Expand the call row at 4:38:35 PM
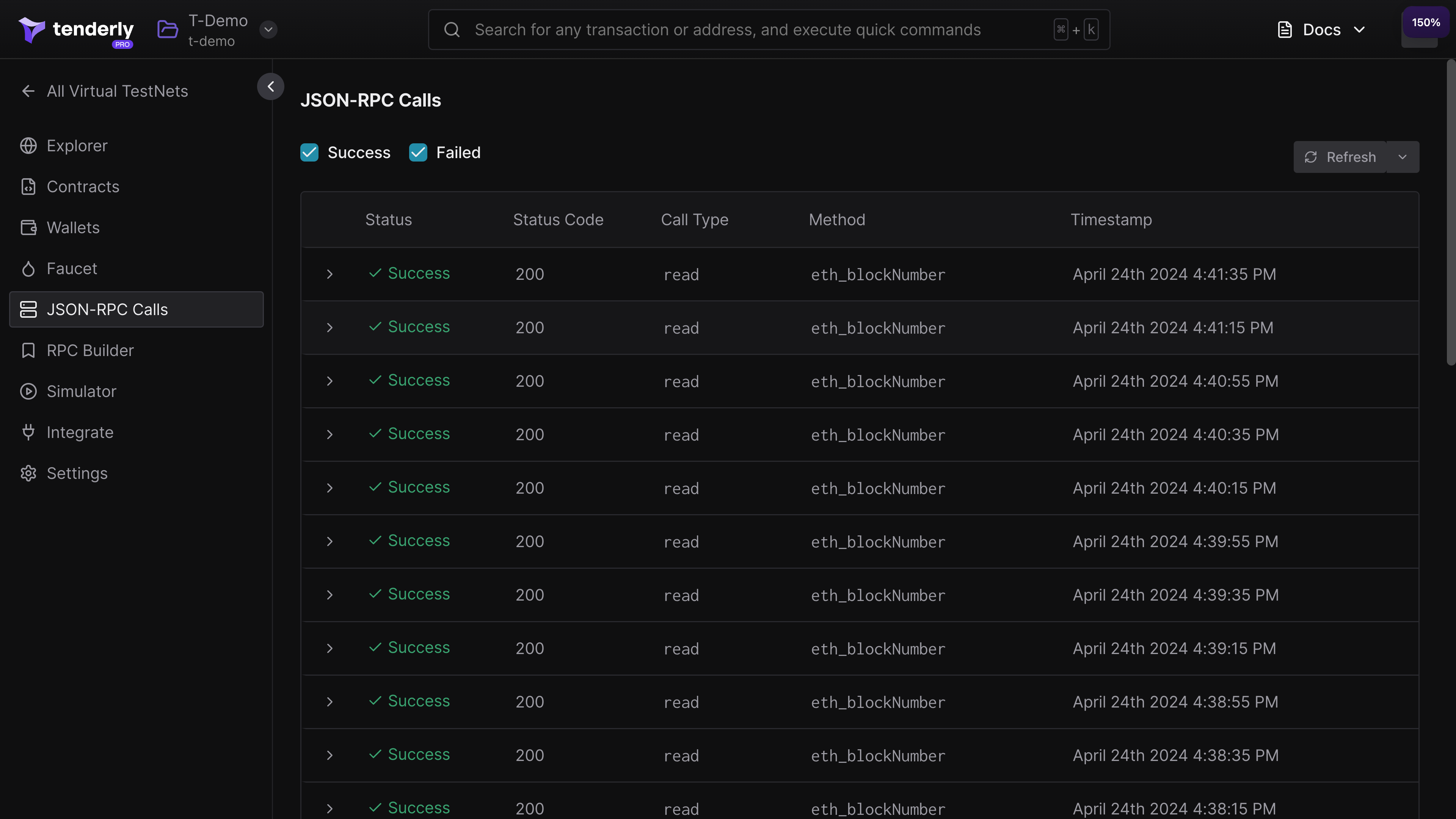The width and height of the screenshot is (1456, 819). point(329,756)
